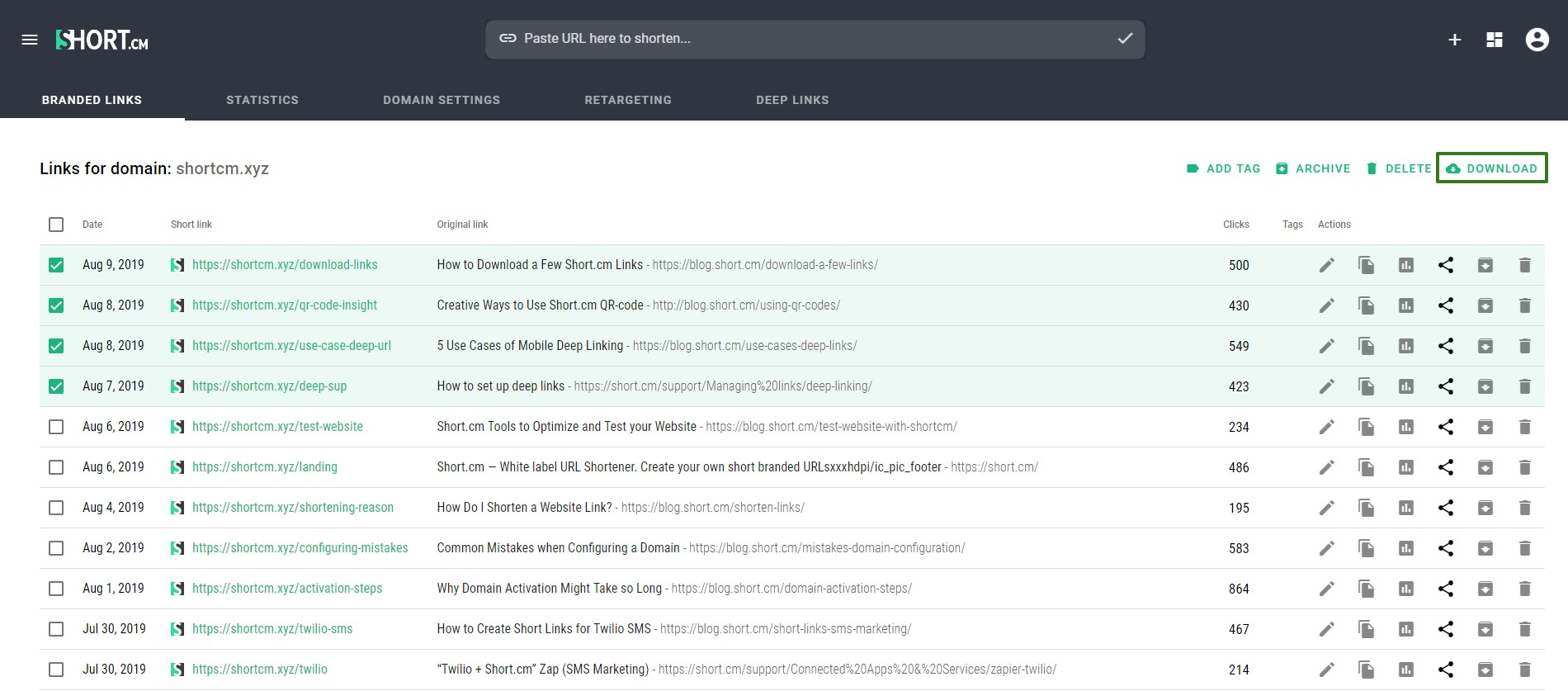Click the Add Tag button
This screenshot has width=1568, height=691.
(x=1223, y=168)
